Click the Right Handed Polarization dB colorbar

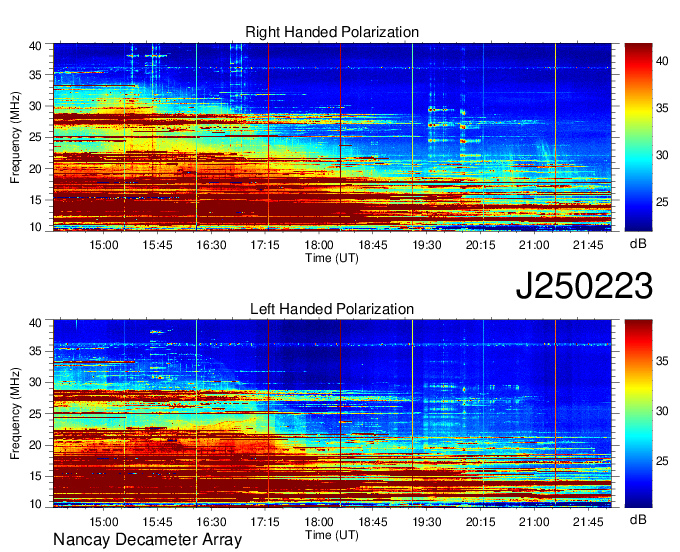point(638,137)
